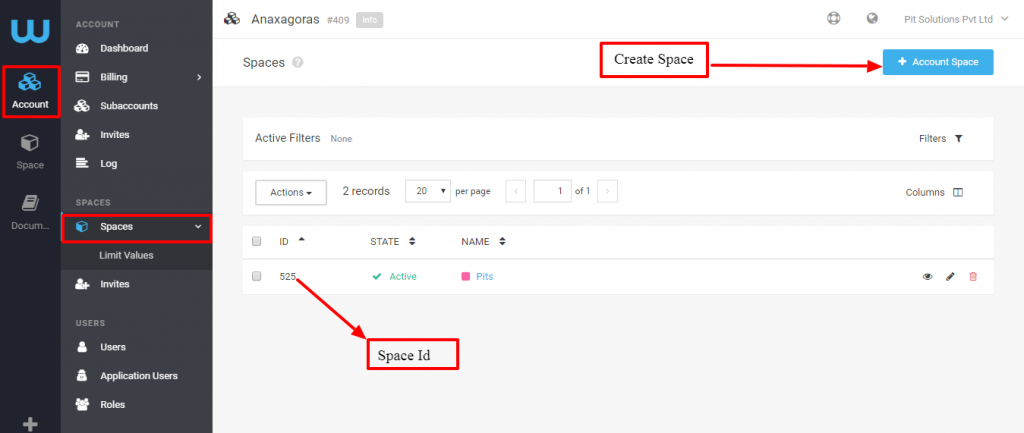Click the Roles group icon
Viewport: 1024px width, 433px height.
(82, 404)
